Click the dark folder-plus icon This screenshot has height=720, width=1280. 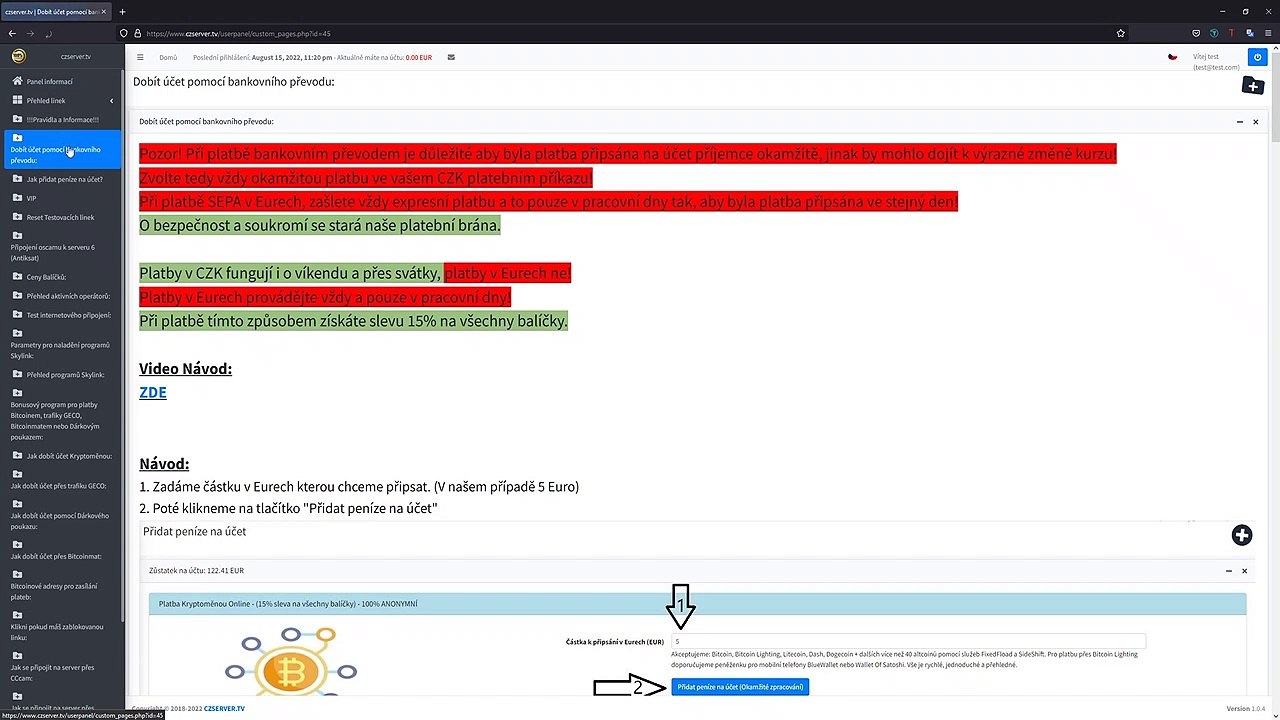point(1252,86)
